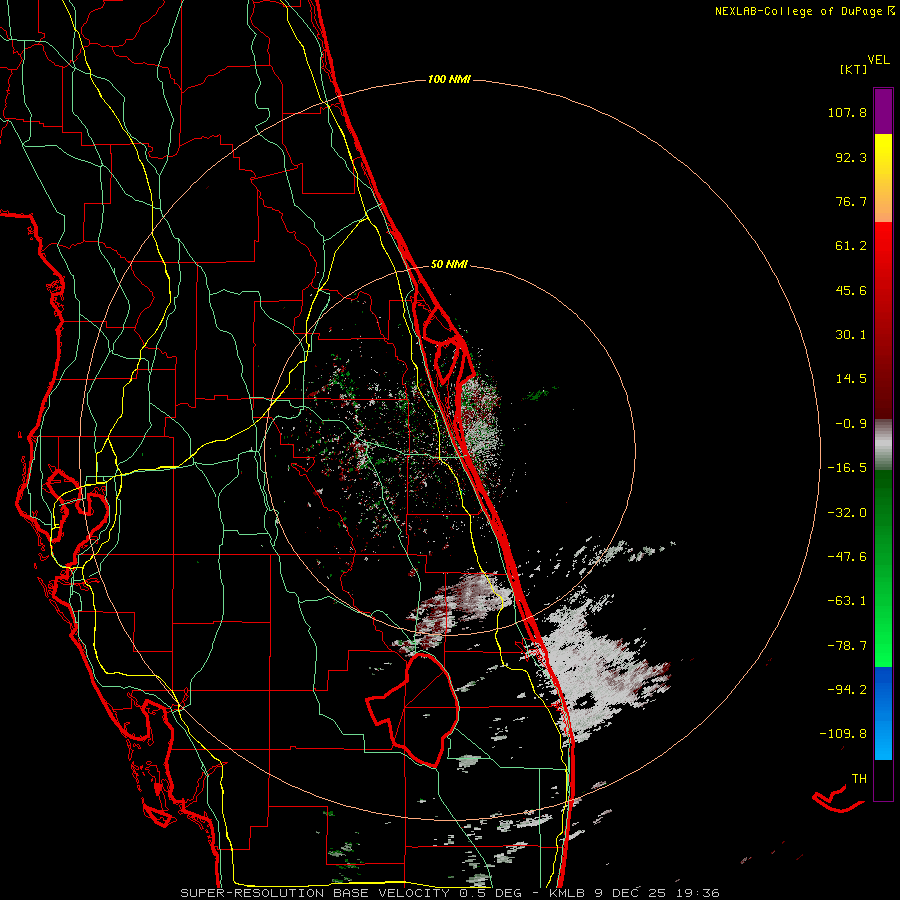The width and height of the screenshot is (900, 900).
Task: Pick the blue segment of velocity color bar
Action: coord(883,713)
